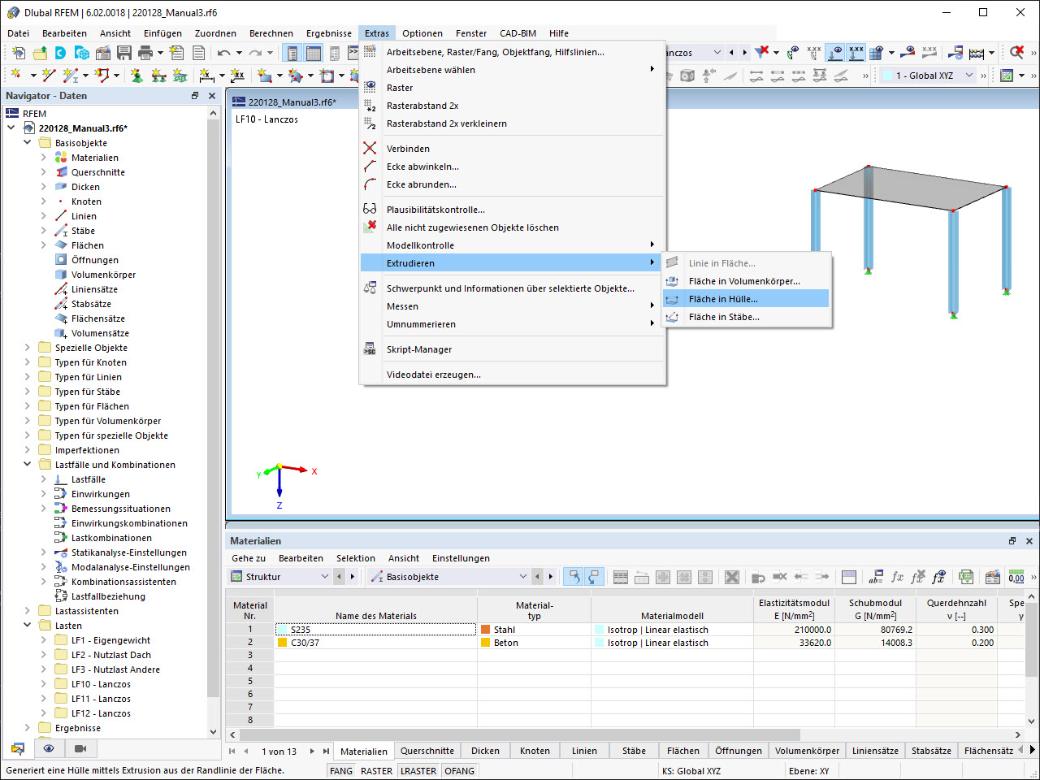
Task: Click the Save file floppy disk icon
Action: pos(124,52)
